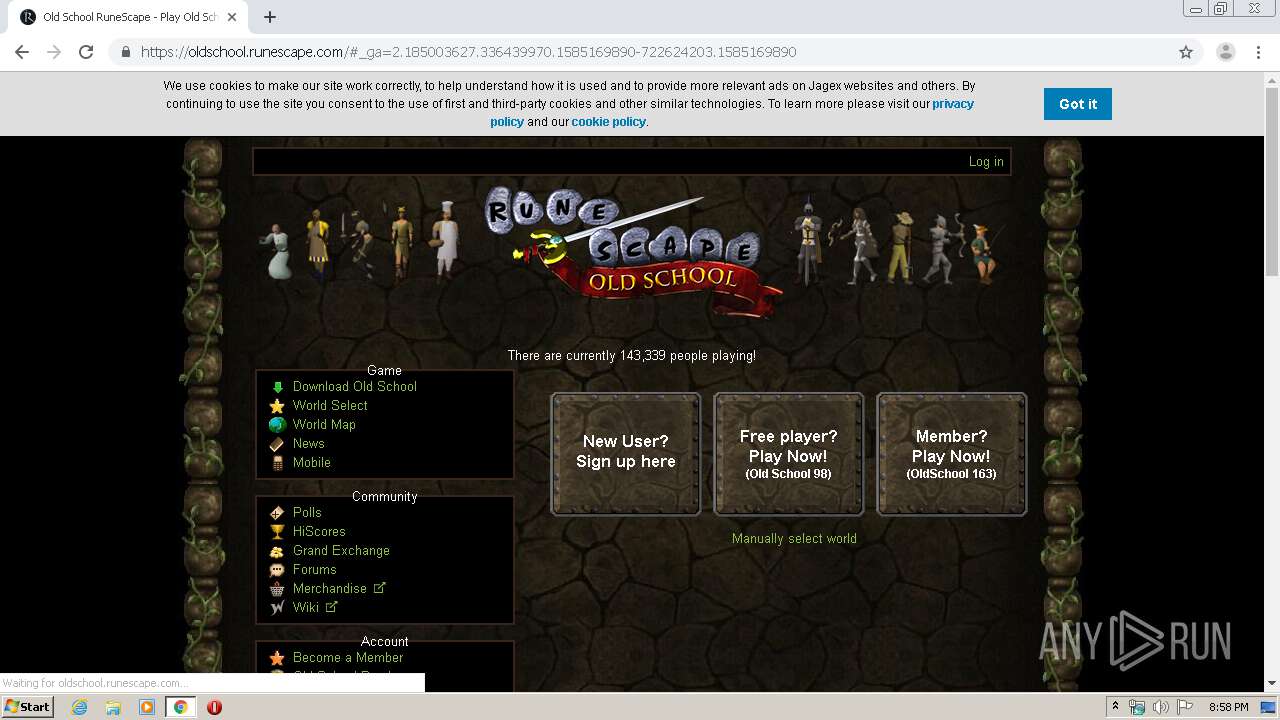Open Windows Media Player from taskbar
Viewport: 1280px width, 720px height.
[x=147, y=707]
